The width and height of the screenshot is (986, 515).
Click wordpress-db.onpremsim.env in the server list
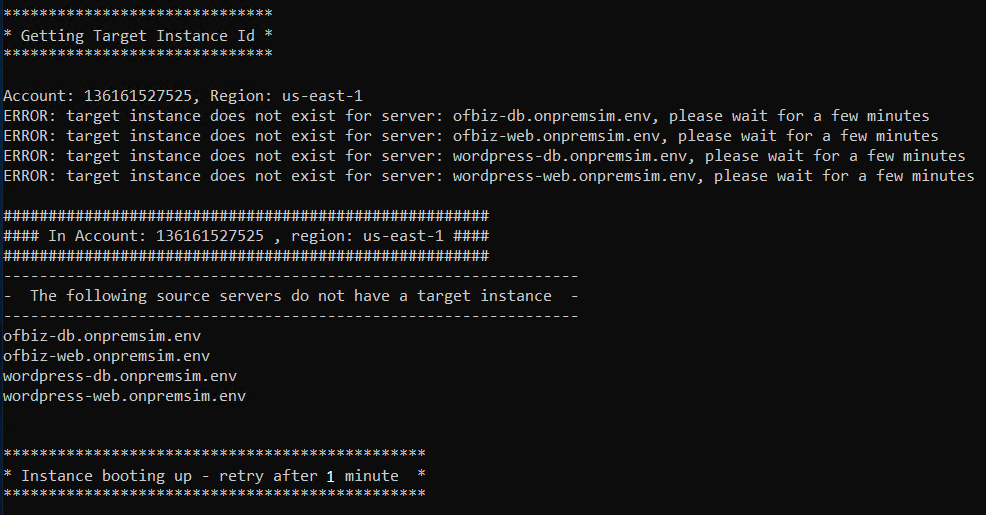(x=120, y=376)
